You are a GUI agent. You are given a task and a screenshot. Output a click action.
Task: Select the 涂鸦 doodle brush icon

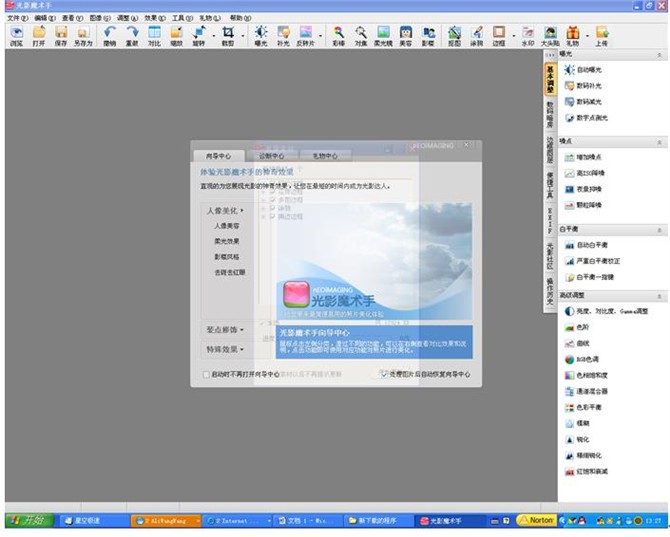click(476, 36)
